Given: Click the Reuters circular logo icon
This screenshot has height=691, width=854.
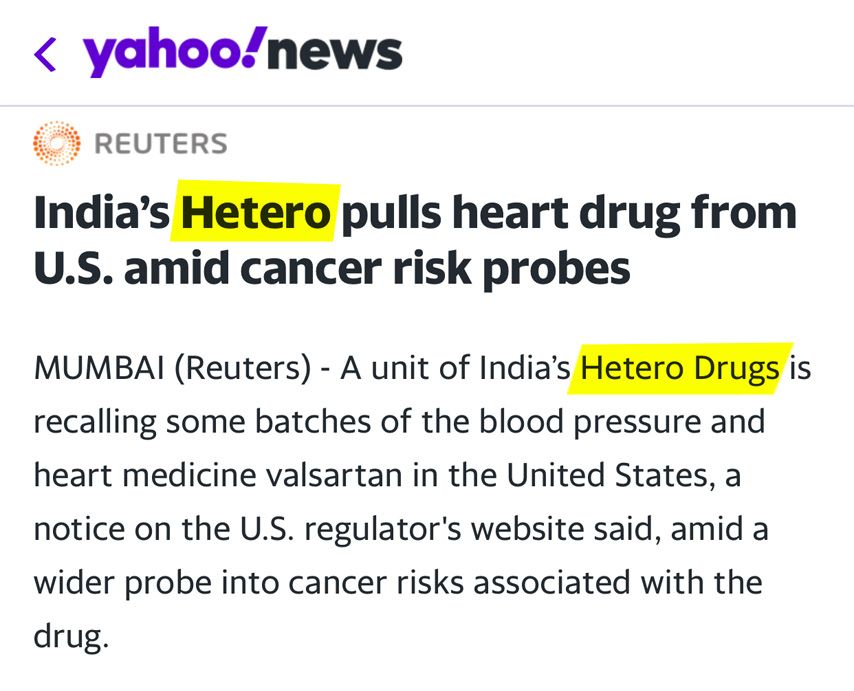Looking at the screenshot, I should click(x=56, y=142).
